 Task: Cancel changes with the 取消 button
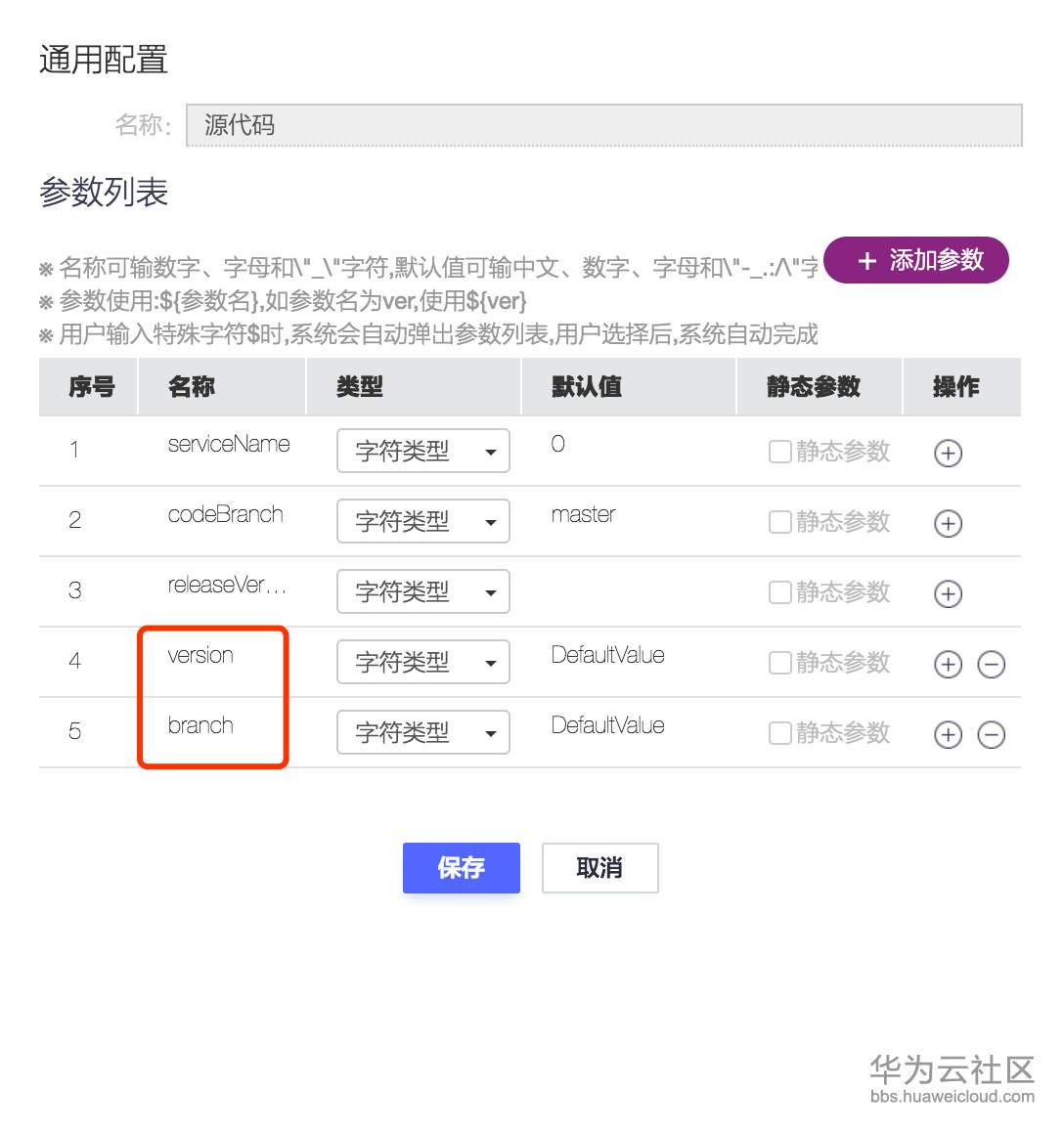click(599, 868)
